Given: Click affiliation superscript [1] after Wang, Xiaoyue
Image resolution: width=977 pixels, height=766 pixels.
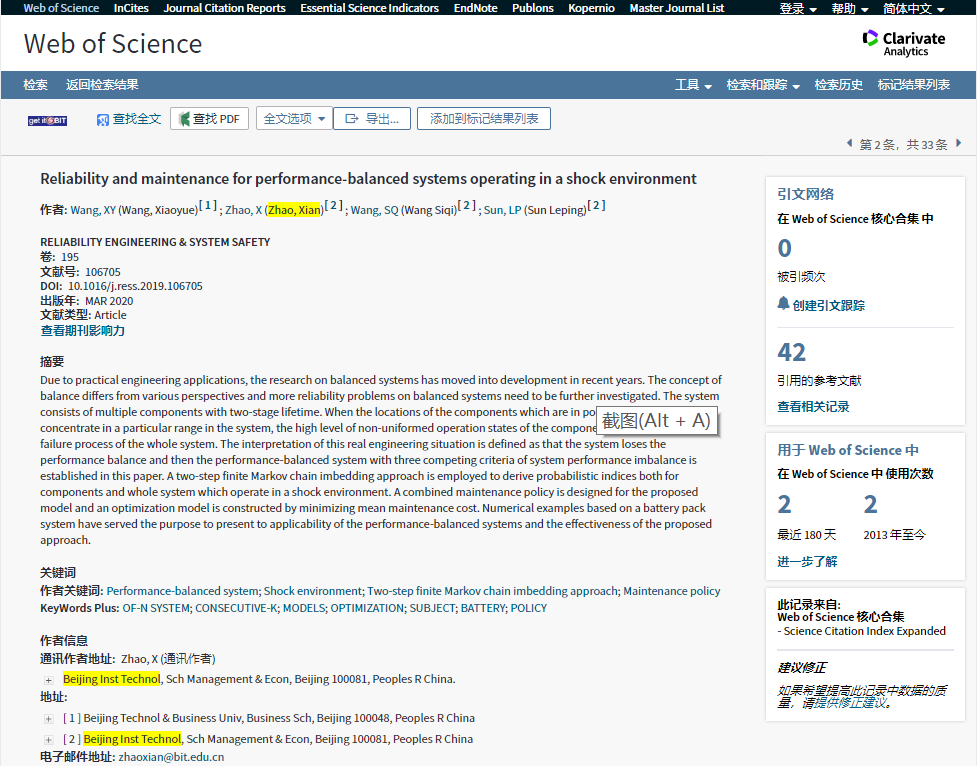Looking at the screenshot, I should tap(208, 205).
